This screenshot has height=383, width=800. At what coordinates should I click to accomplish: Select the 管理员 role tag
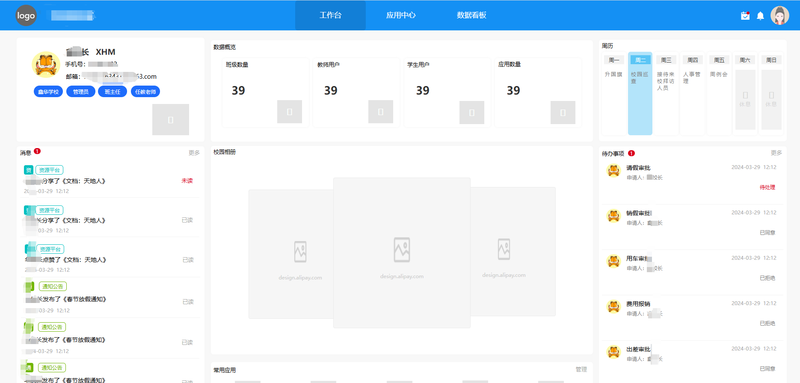click(x=81, y=92)
